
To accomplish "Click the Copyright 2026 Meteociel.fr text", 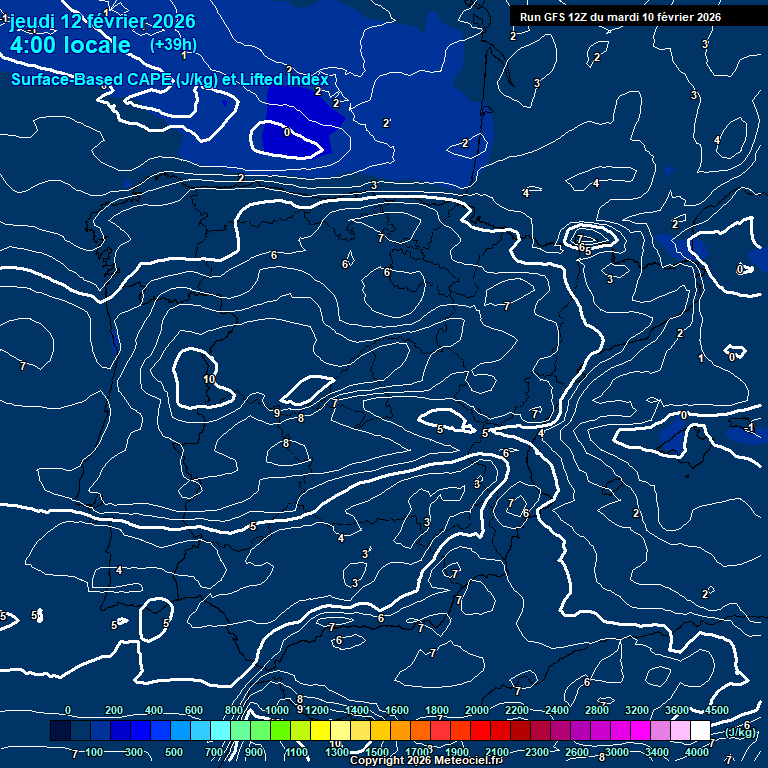I will click(x=425, y=761).
